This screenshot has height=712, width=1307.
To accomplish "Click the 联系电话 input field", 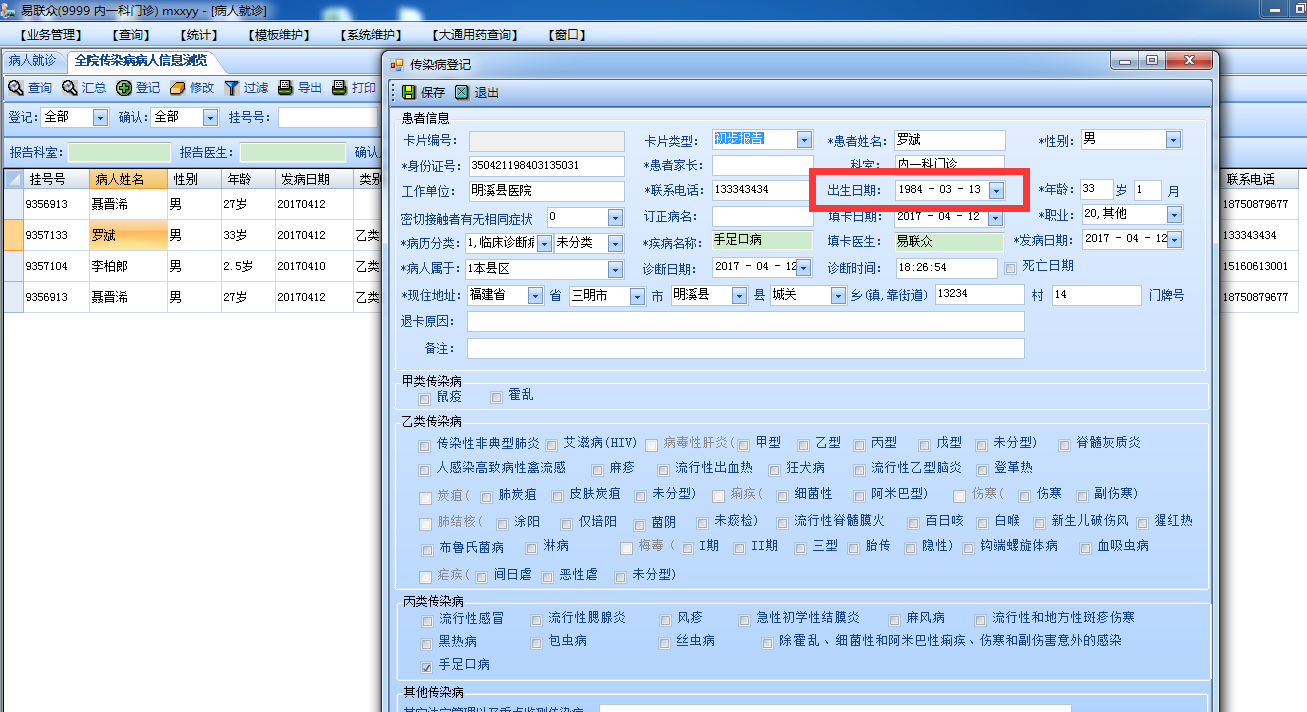I will tap(762, 190).
